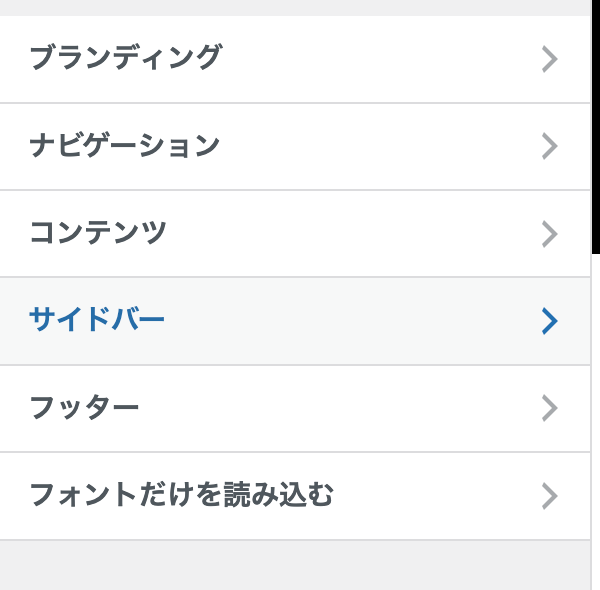Click the scrollbar track below the thumb
Image resolution: width=600 pixels, height=590 pixels.
[x=596, y=421]
